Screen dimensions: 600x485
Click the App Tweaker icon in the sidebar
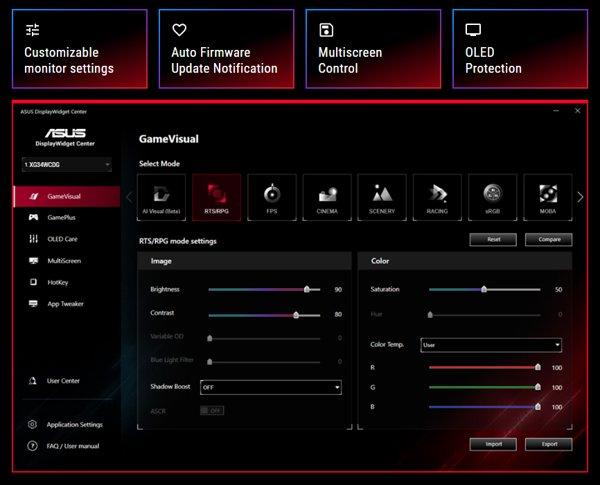point(33,304)
